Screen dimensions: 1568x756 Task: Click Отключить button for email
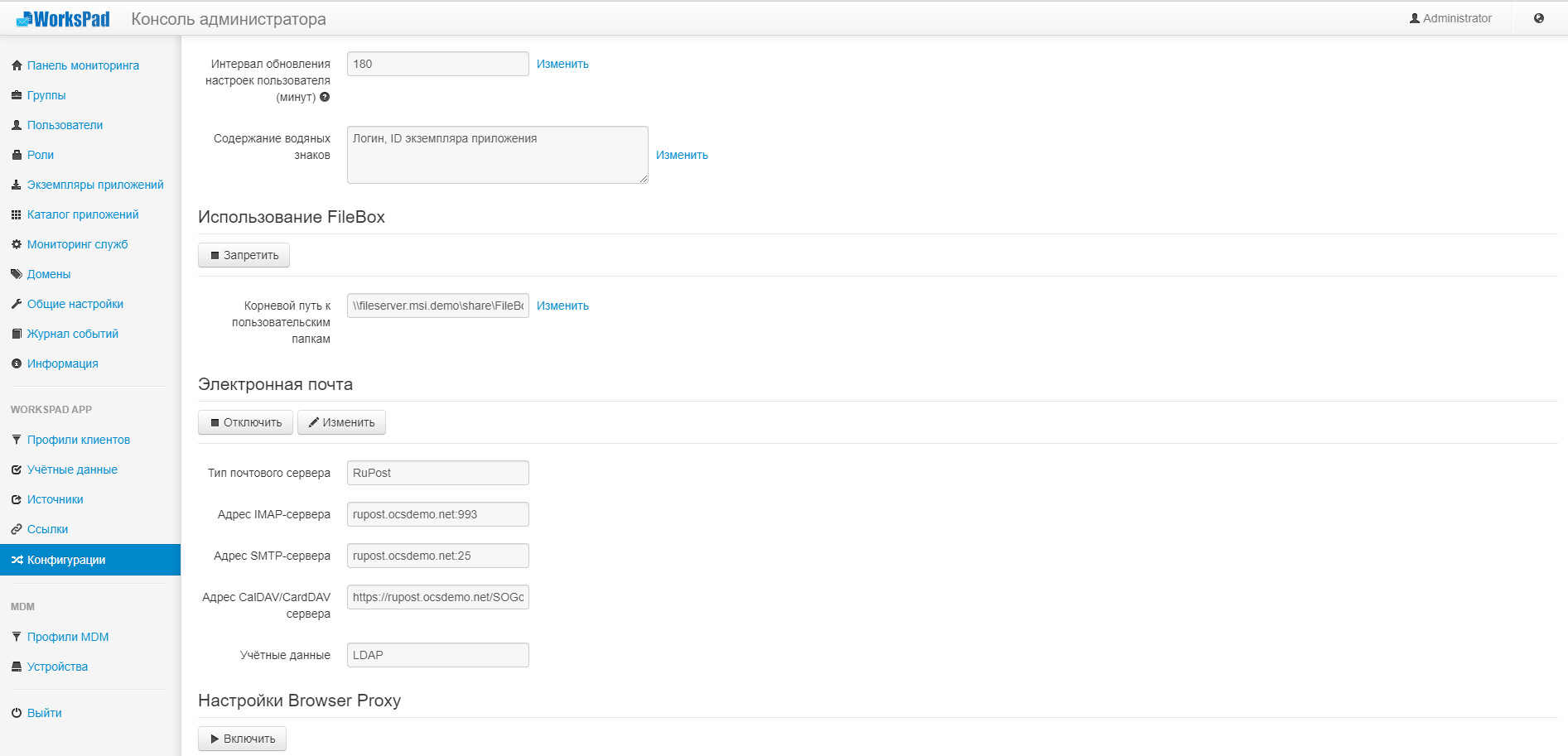[x=245, y=422]
